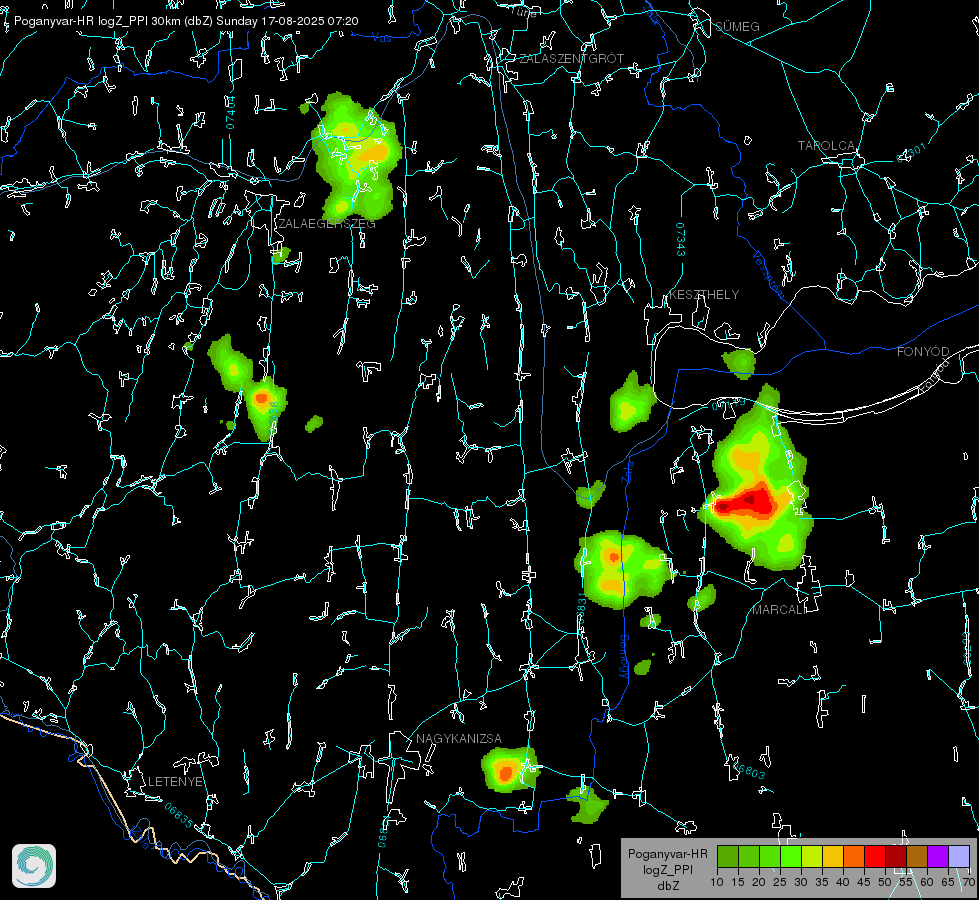Screen dimensions: 979x900
Task: Click the MARCALI town label
Action: [x=779, y=610]
